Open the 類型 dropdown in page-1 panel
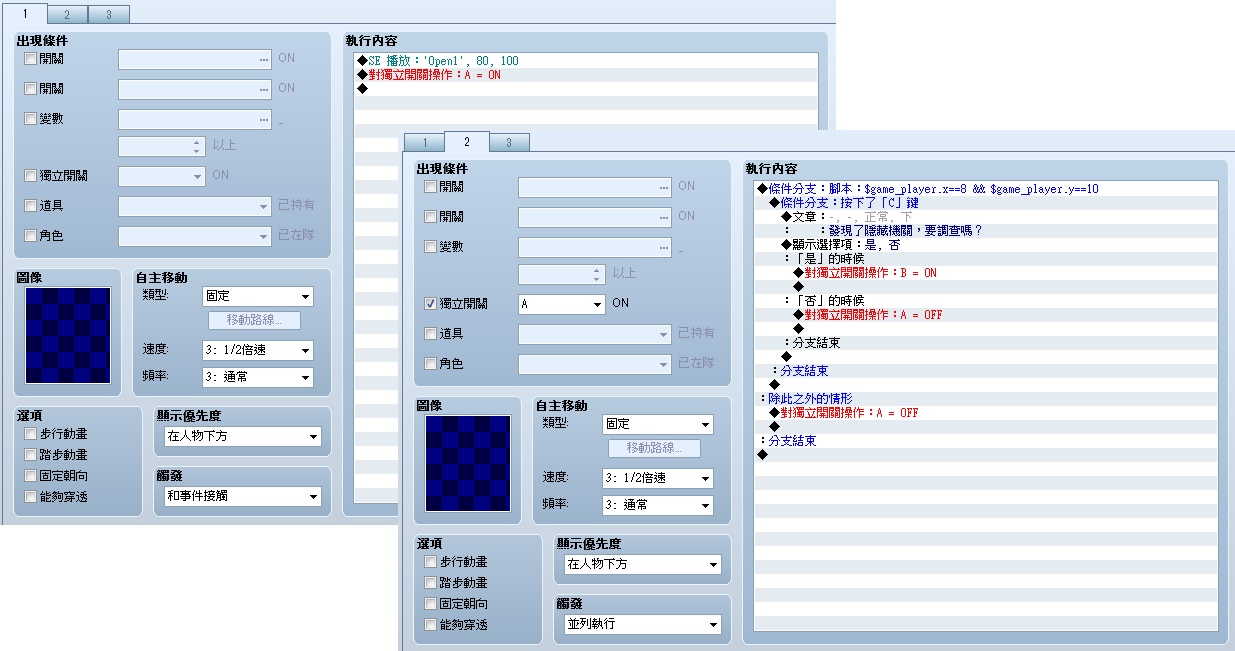The width and height of the screenshot is (1235, 651). point(258,297)
